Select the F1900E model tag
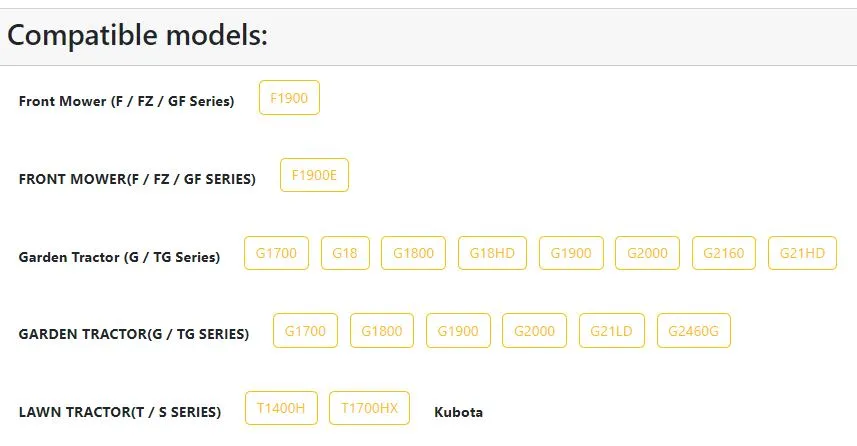 tap(314, 175)
